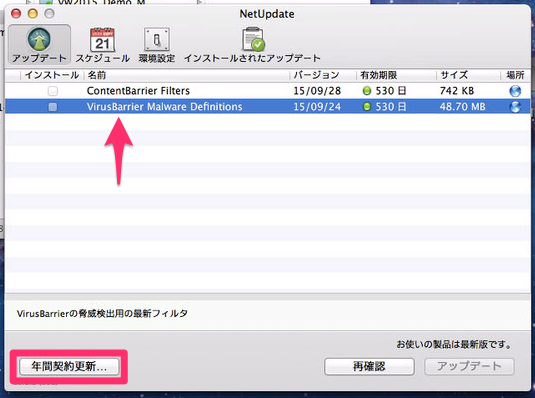Click the 742 KB size cell
The width and height of the screenshot is (535, 398).
(457, 91)
